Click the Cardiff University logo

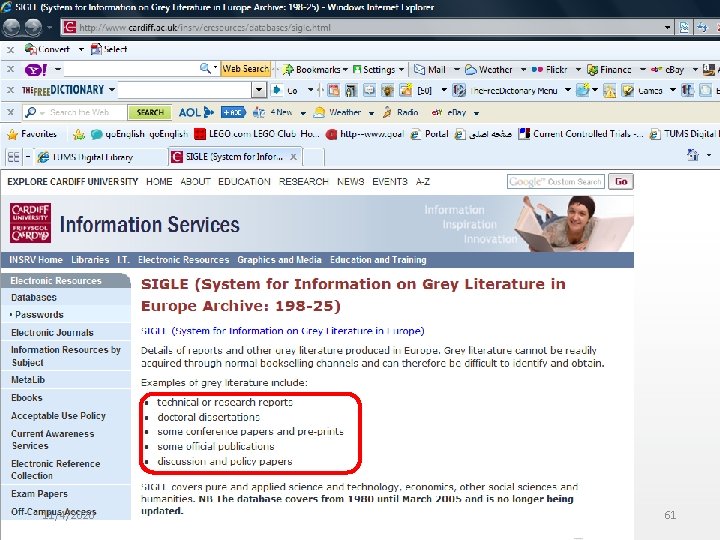(30, 223)
